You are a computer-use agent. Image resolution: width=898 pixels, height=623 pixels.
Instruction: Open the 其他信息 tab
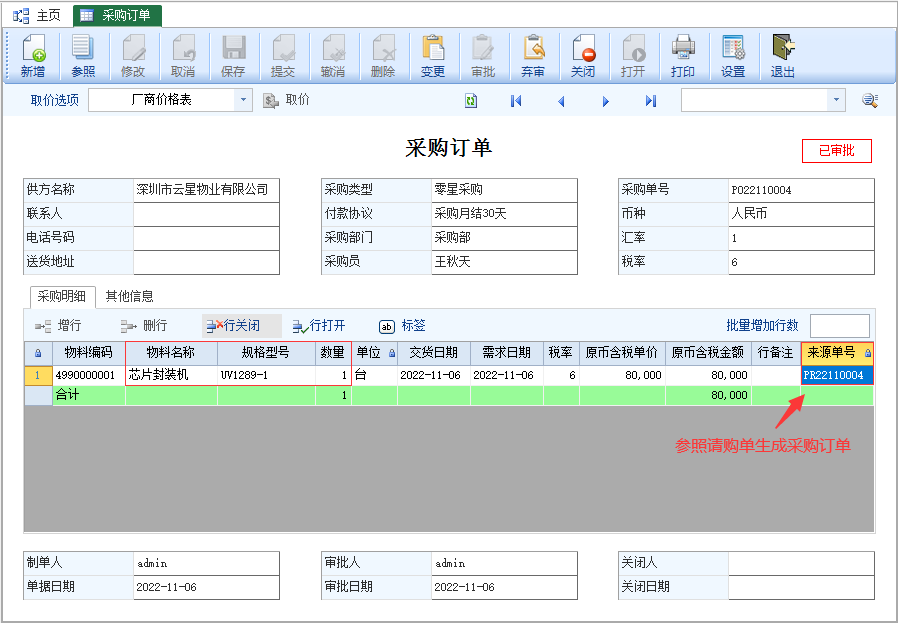[x=130, y=297]
